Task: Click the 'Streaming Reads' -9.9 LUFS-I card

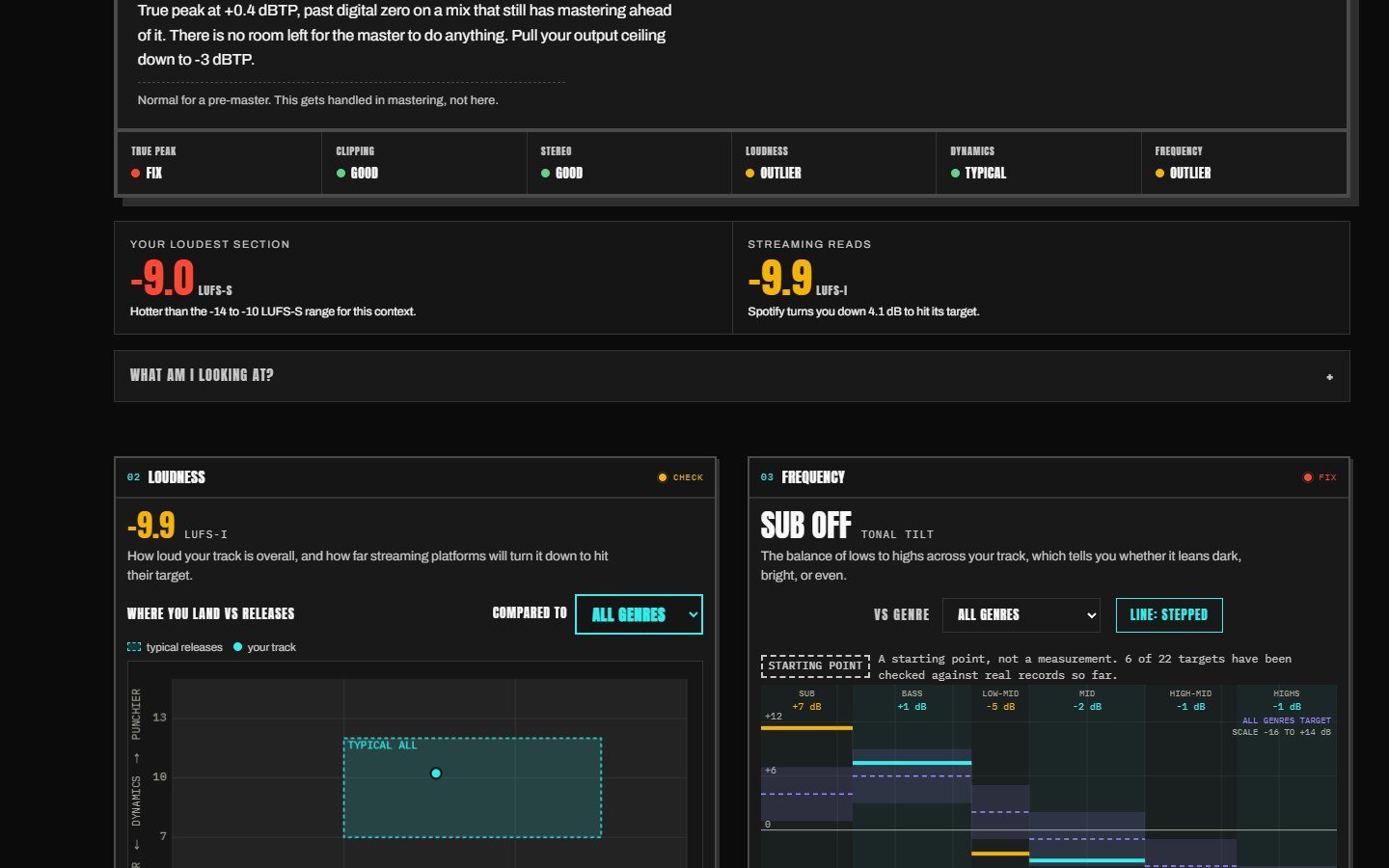Action: [1041, 278]
